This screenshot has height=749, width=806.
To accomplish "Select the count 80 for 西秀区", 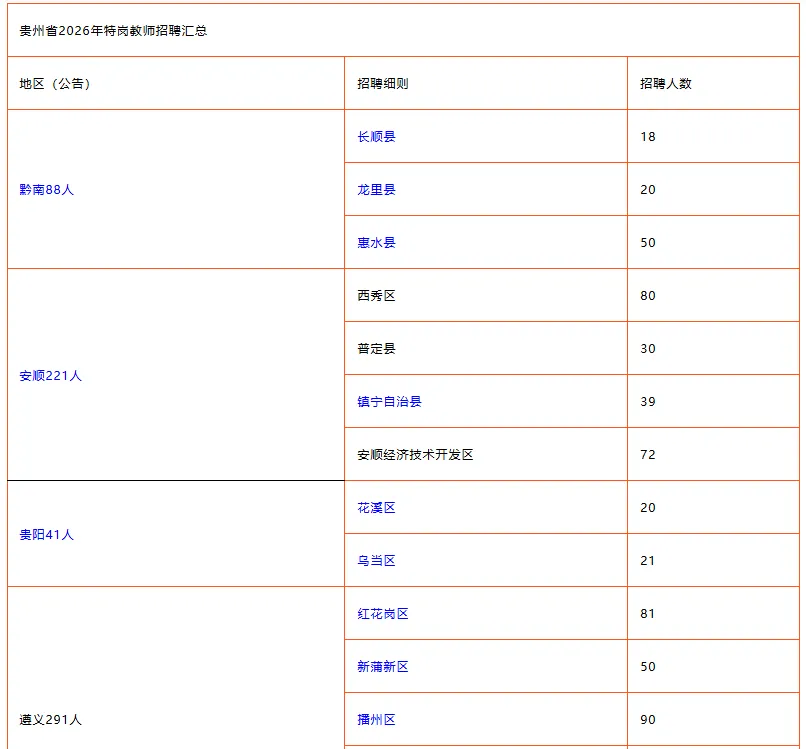I will click(648, 296).
